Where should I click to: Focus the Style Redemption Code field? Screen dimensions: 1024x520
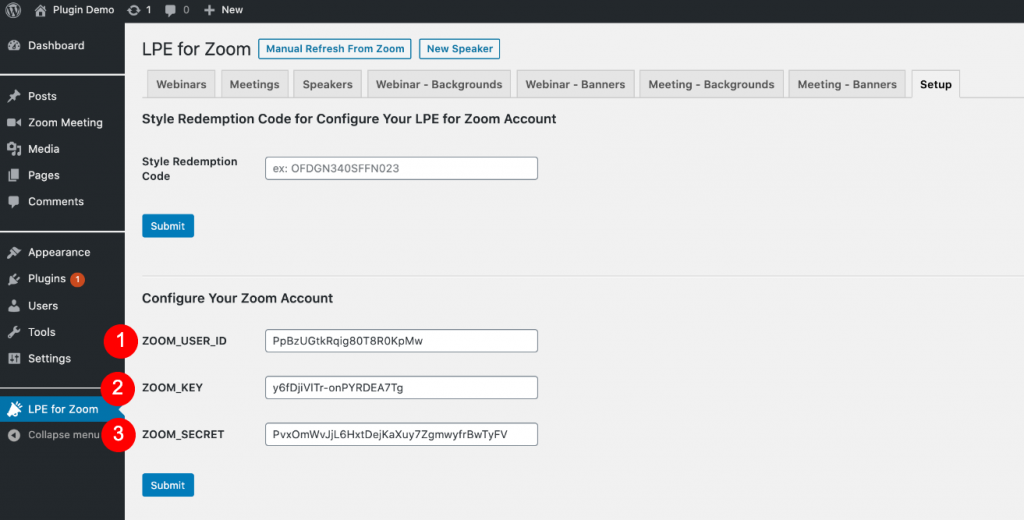pos(402,169)
